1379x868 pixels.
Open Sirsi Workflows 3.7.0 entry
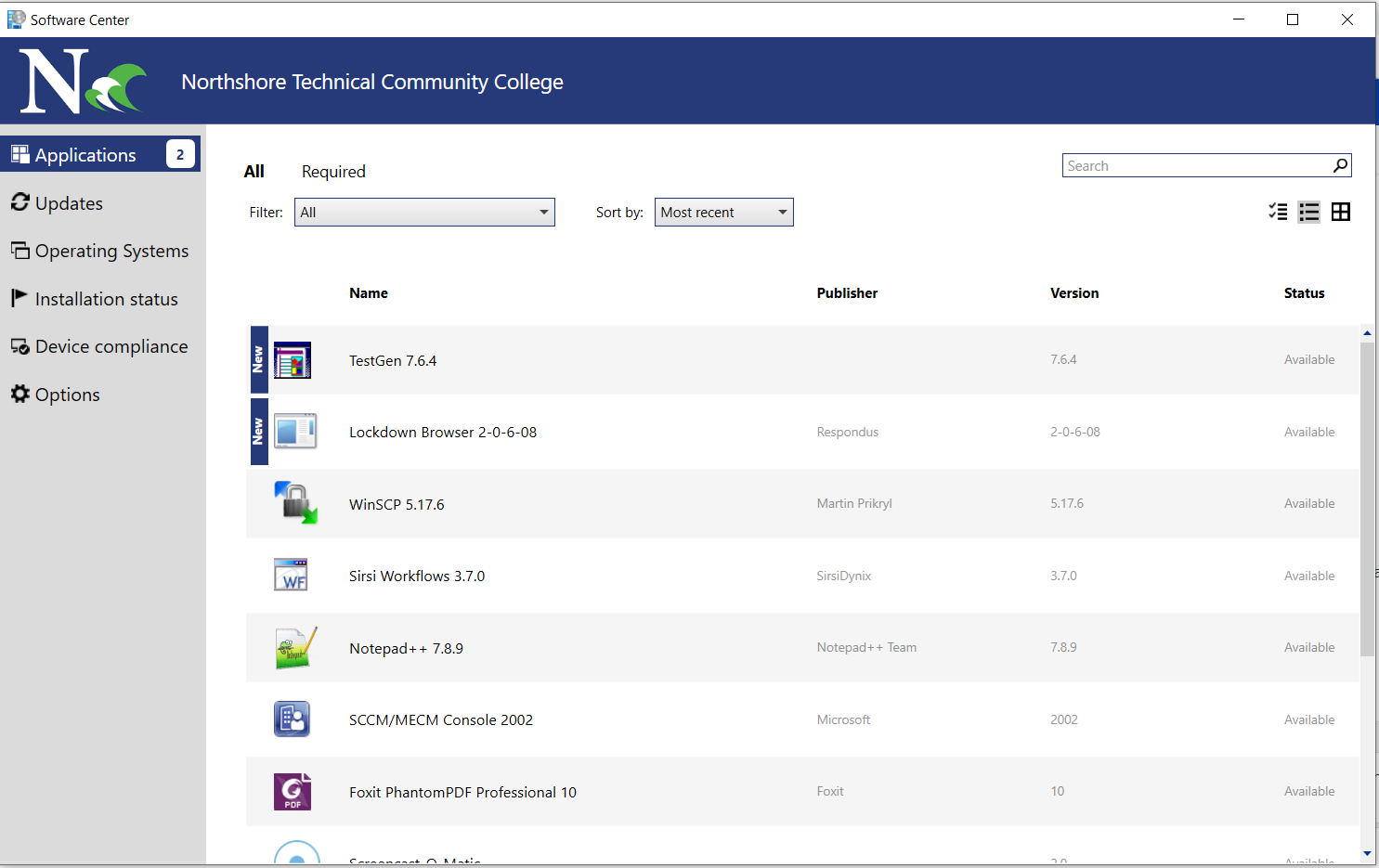tap(803, 575)
